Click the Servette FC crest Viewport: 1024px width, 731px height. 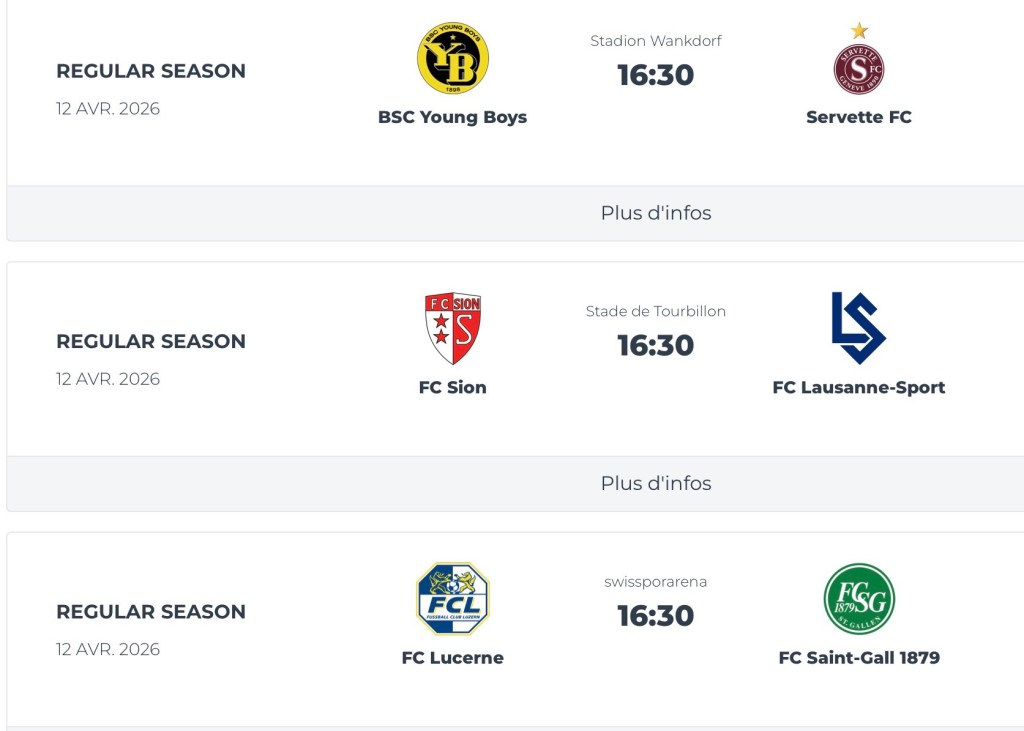pyautogui.click(x=859, y=67)
